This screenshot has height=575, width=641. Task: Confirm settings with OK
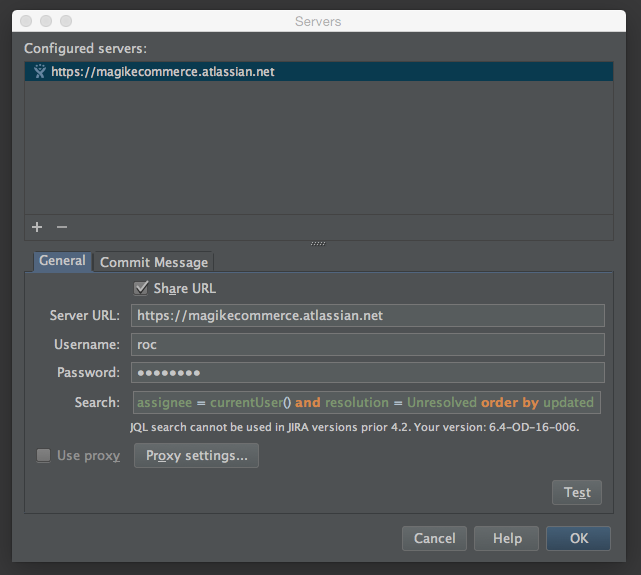coord(578,538)
